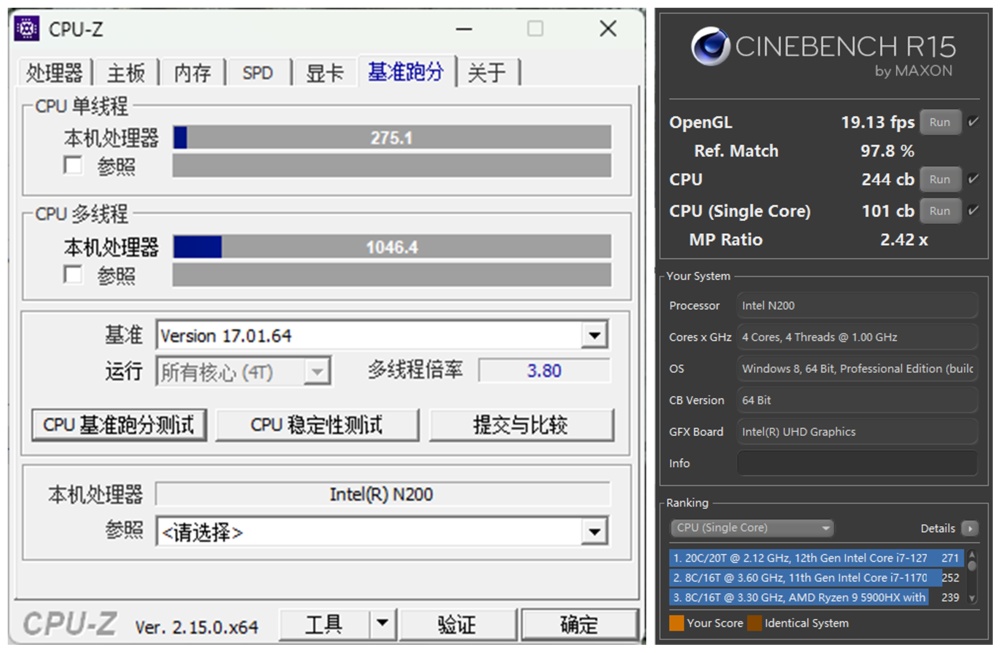Image resolution: width=1000 pixels, height=653 pixels.
Task: Toggle the checkmark next to OpenGL Run
Action: (x=973, y=122)
